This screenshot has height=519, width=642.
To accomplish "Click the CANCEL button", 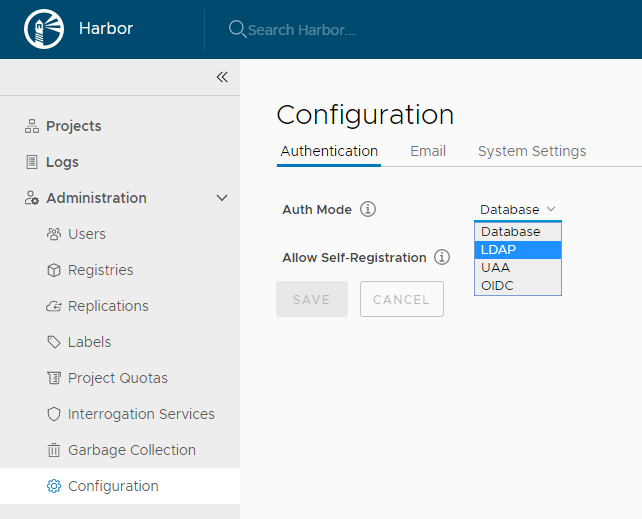I will pyautogui.click(x=402, y=299).
